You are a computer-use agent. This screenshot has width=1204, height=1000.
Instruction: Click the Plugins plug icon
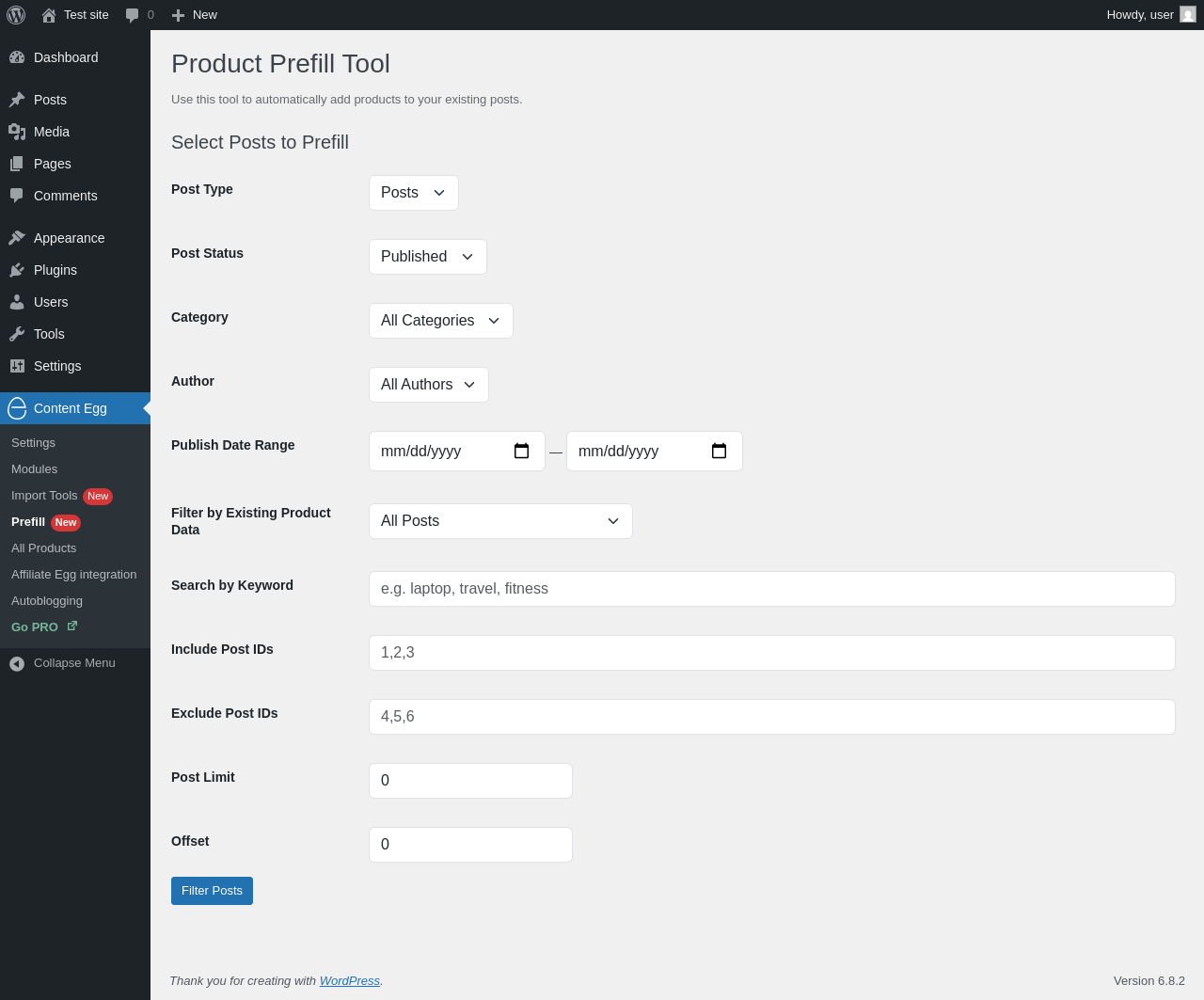coord(17,270)
